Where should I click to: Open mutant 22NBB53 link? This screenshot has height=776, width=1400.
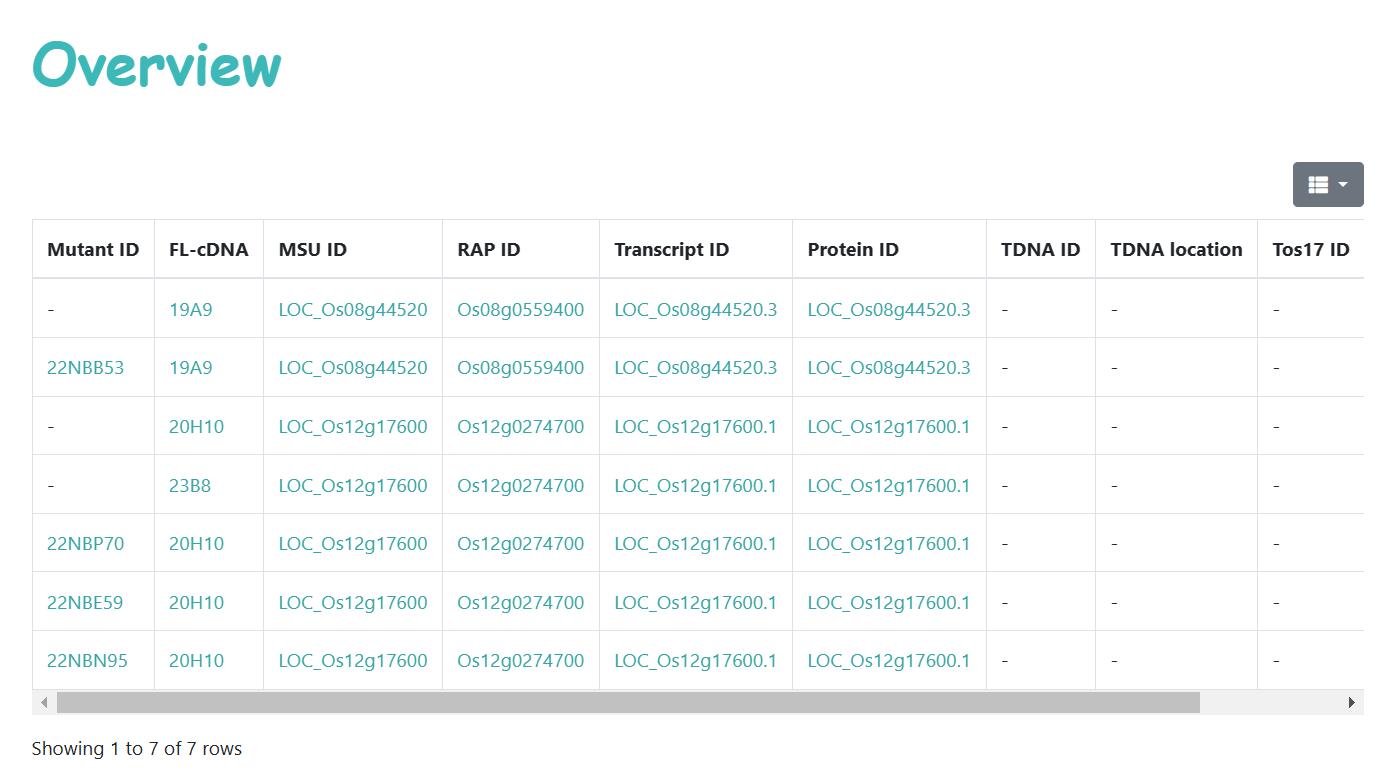[x=86, y=368]
